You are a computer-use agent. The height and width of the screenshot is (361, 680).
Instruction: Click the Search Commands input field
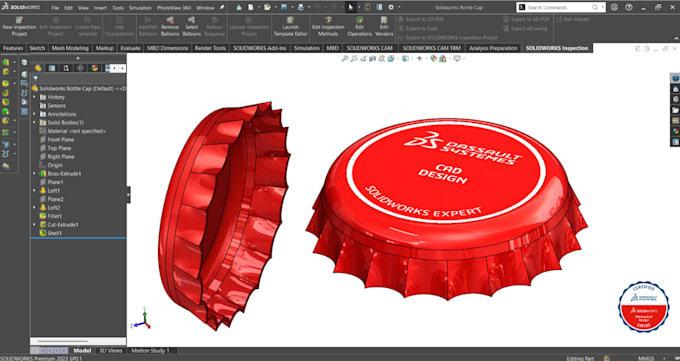[x=558, y=7]
